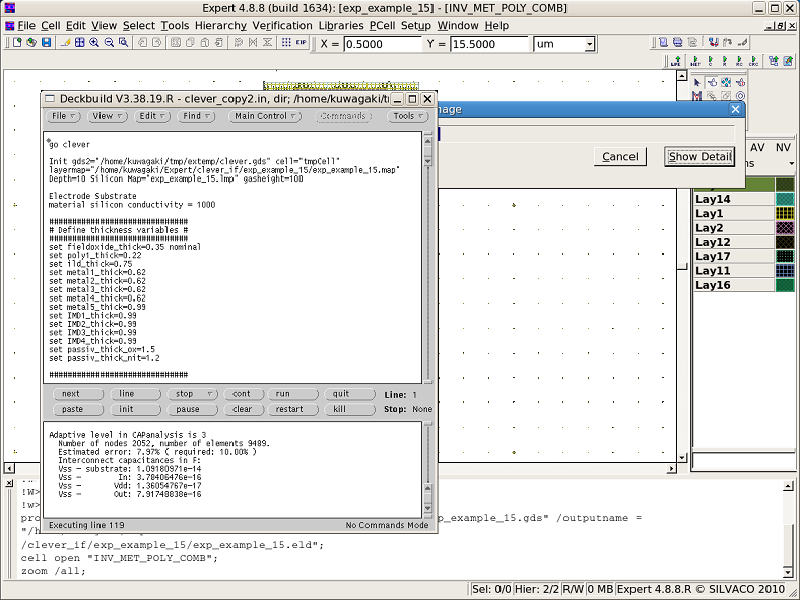The image size is (800, 600).
Task: Click the zoom in magnifier icon
Action: pyautogui.click(x=94, y=43)
